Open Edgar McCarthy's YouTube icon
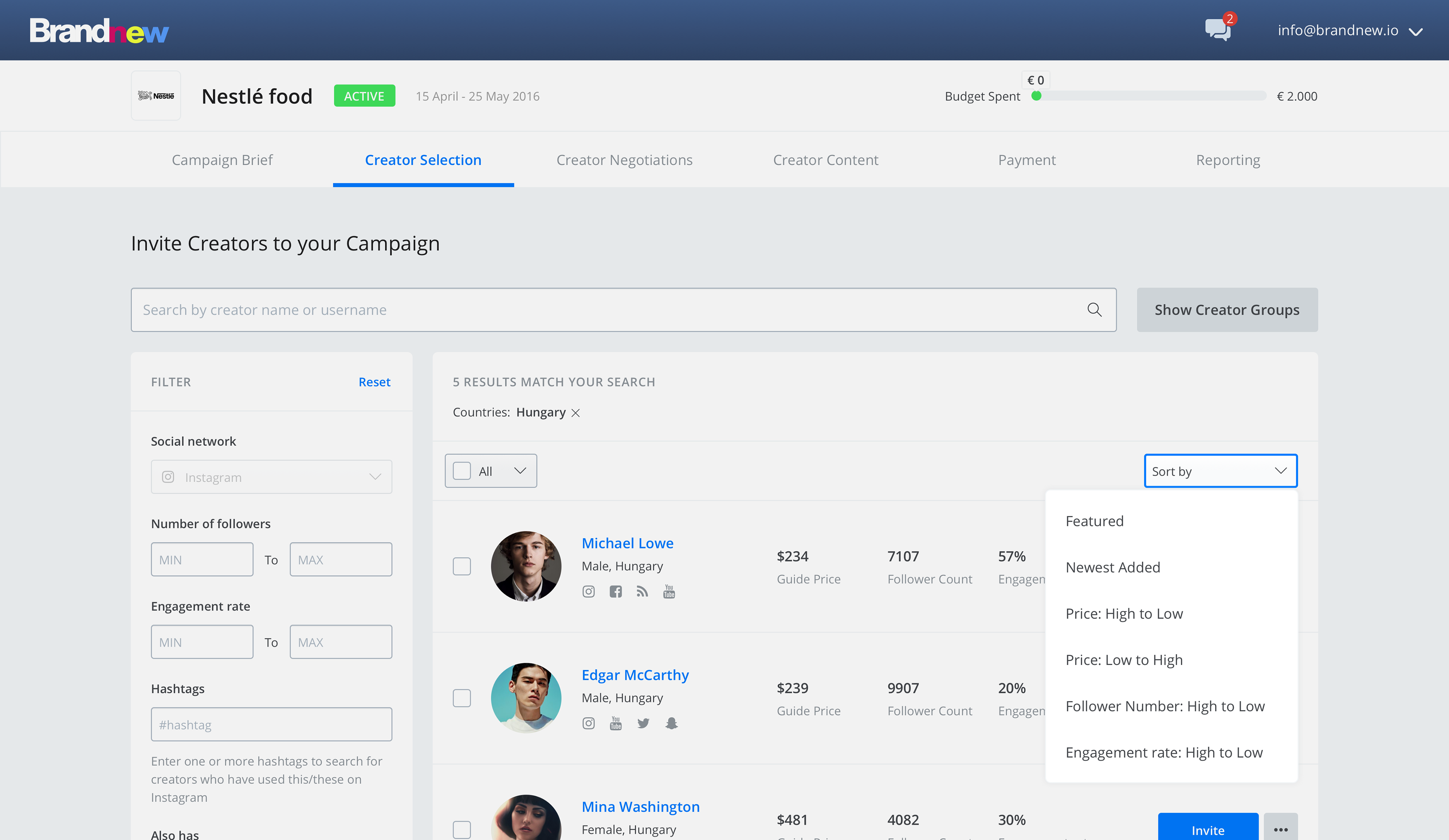 [x=615, y=723]
